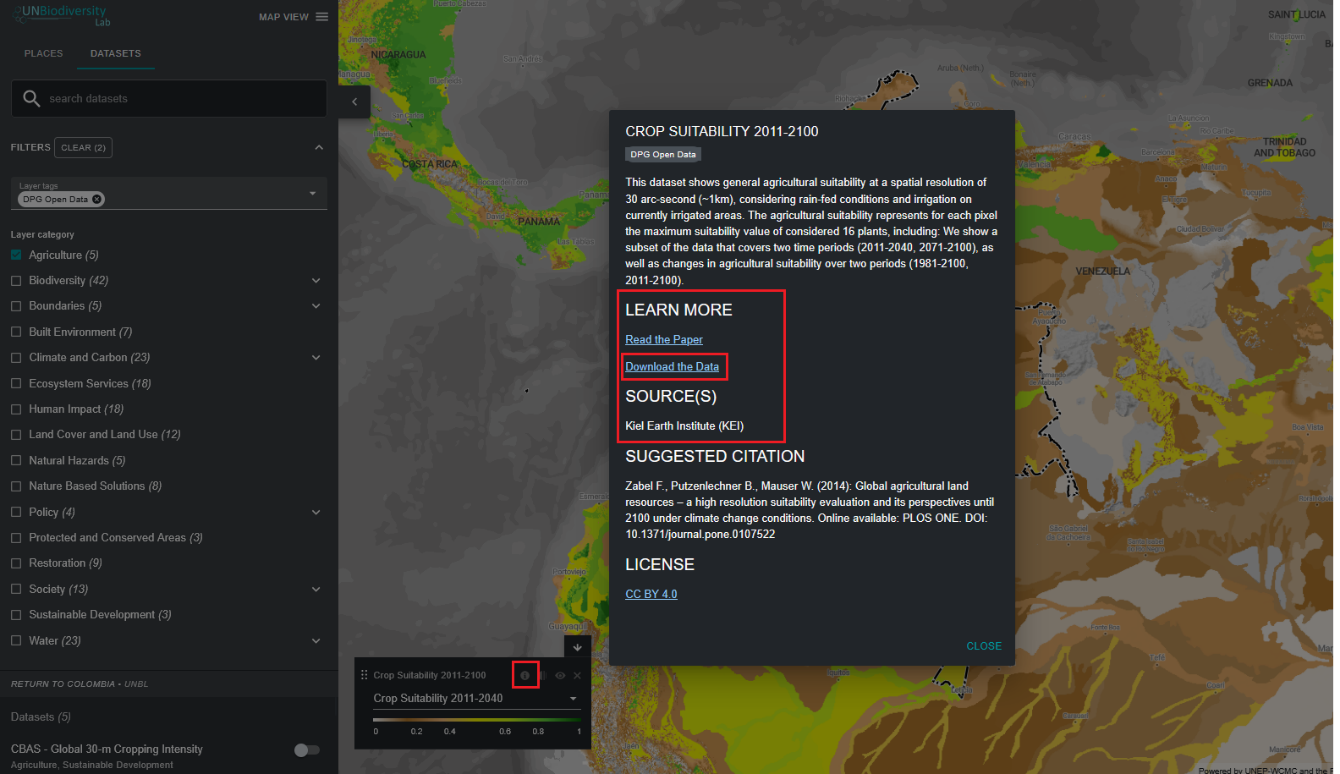
Task: Switch to the Places tab
Action: [x=43, y=54]
